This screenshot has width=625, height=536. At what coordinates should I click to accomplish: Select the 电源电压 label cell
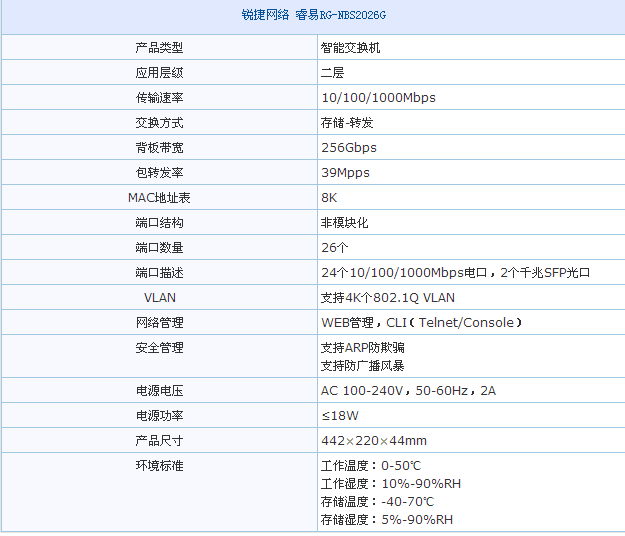pos(159,391)
